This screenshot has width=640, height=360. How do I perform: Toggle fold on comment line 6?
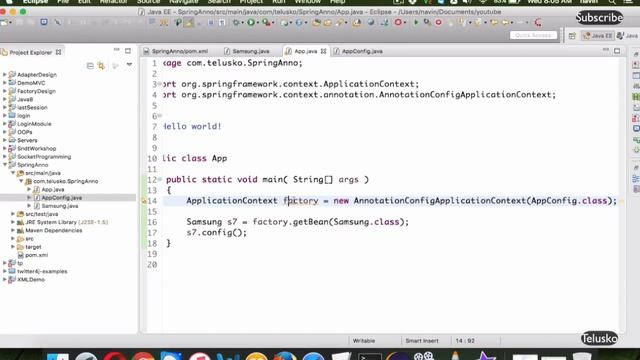click(160, 116)
